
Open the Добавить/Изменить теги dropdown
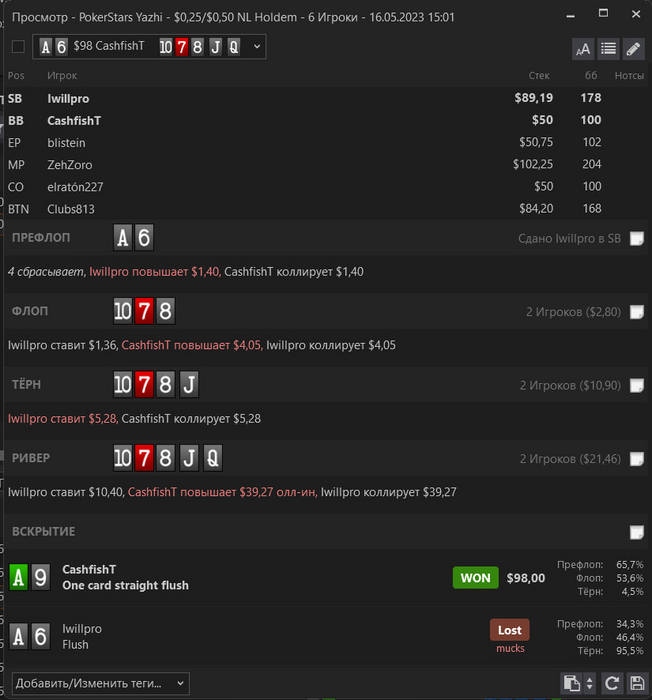tap(100, 683)
